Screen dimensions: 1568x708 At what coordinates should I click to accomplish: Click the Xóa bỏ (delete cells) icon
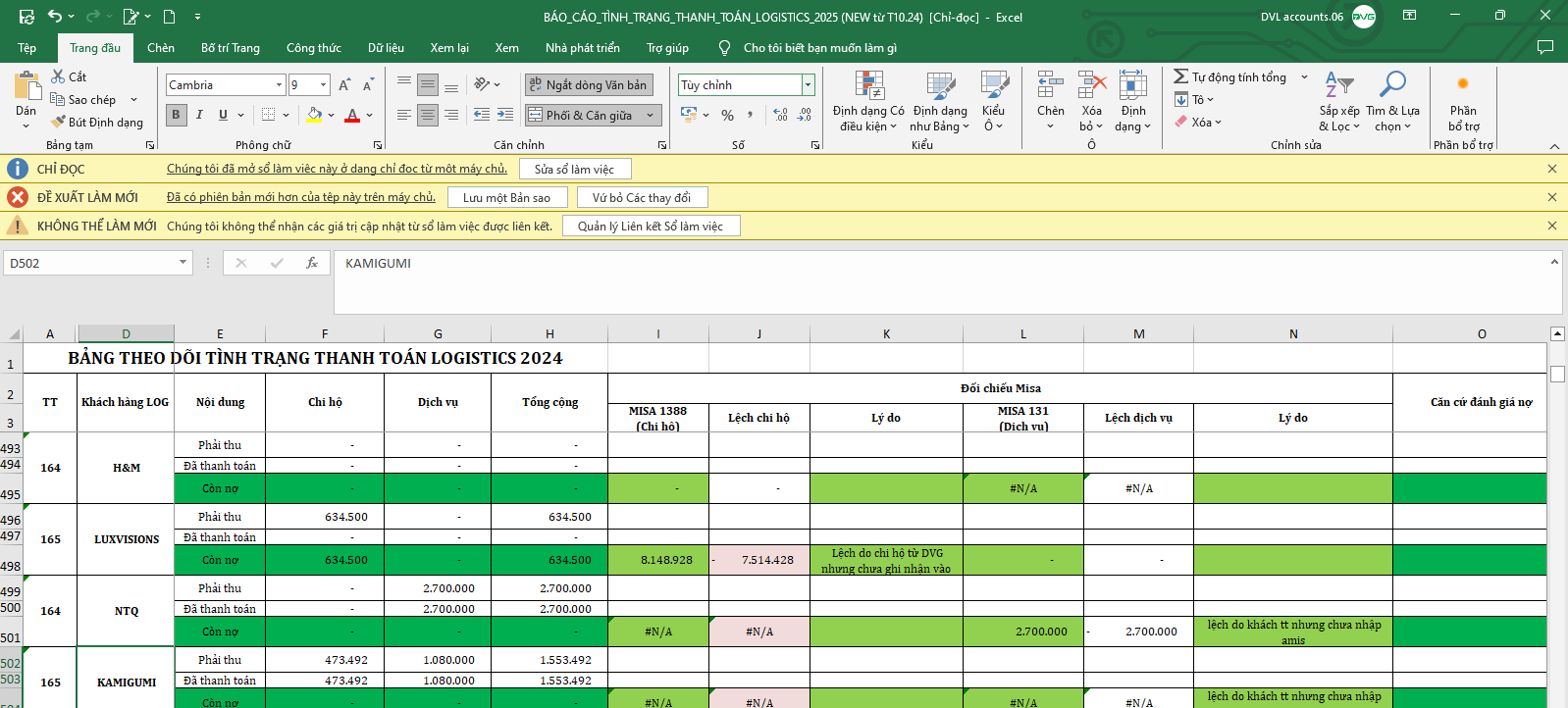[x=1091, y=85]
